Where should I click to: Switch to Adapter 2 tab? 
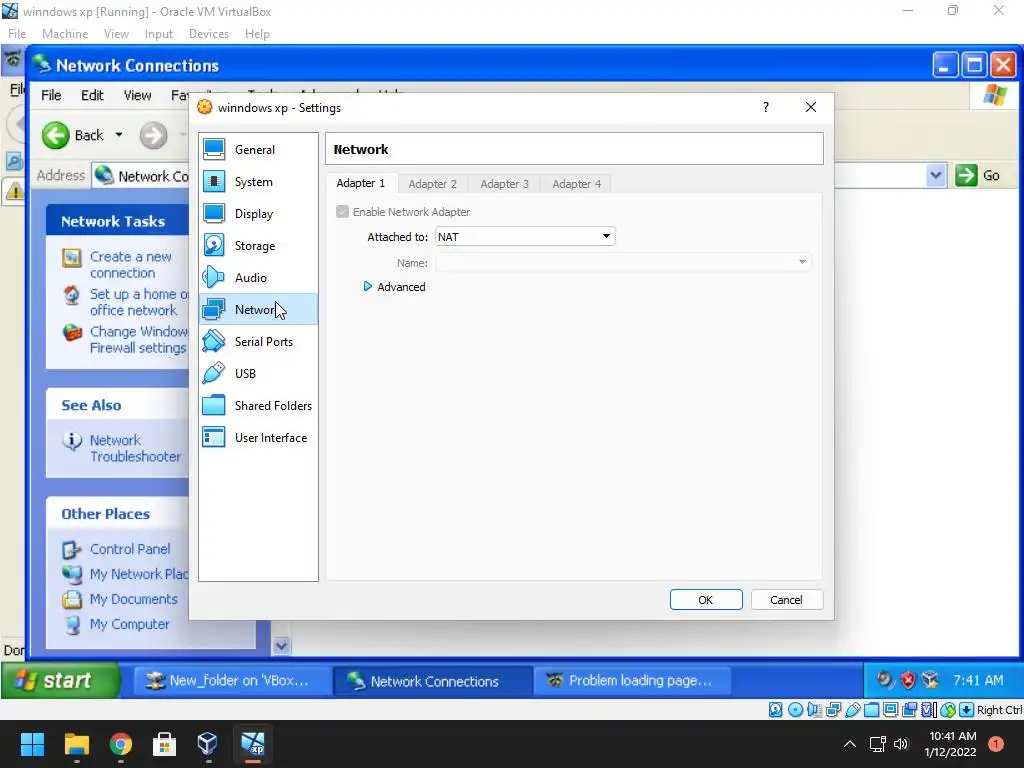coord(432,184)
